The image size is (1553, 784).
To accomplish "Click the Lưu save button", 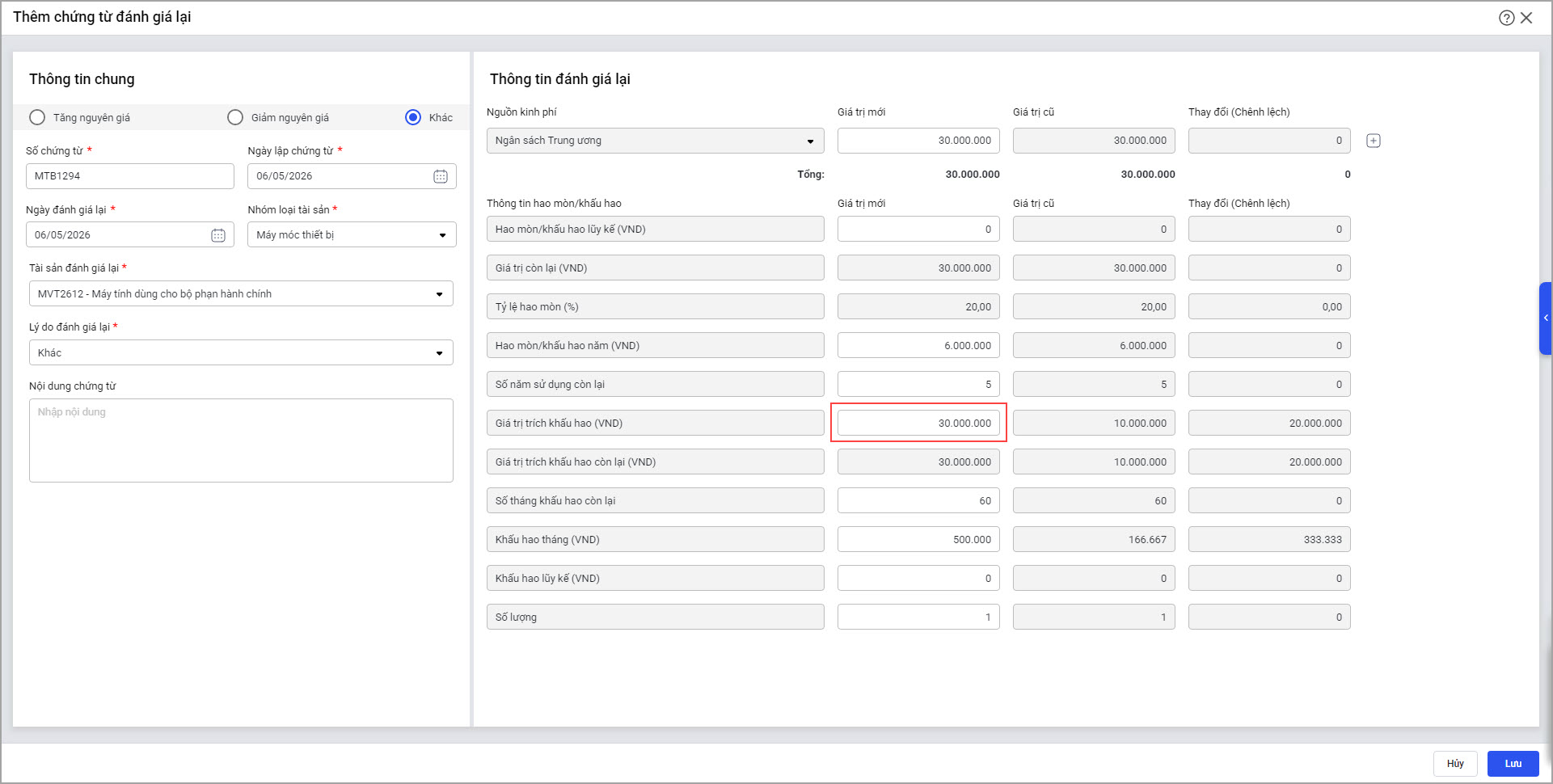I will (1512, 764).
